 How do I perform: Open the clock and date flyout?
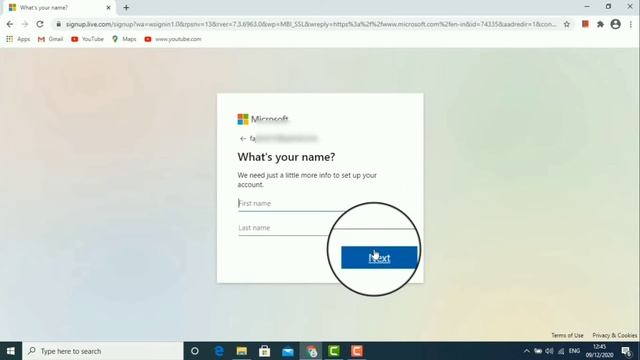tap(600, 351)
